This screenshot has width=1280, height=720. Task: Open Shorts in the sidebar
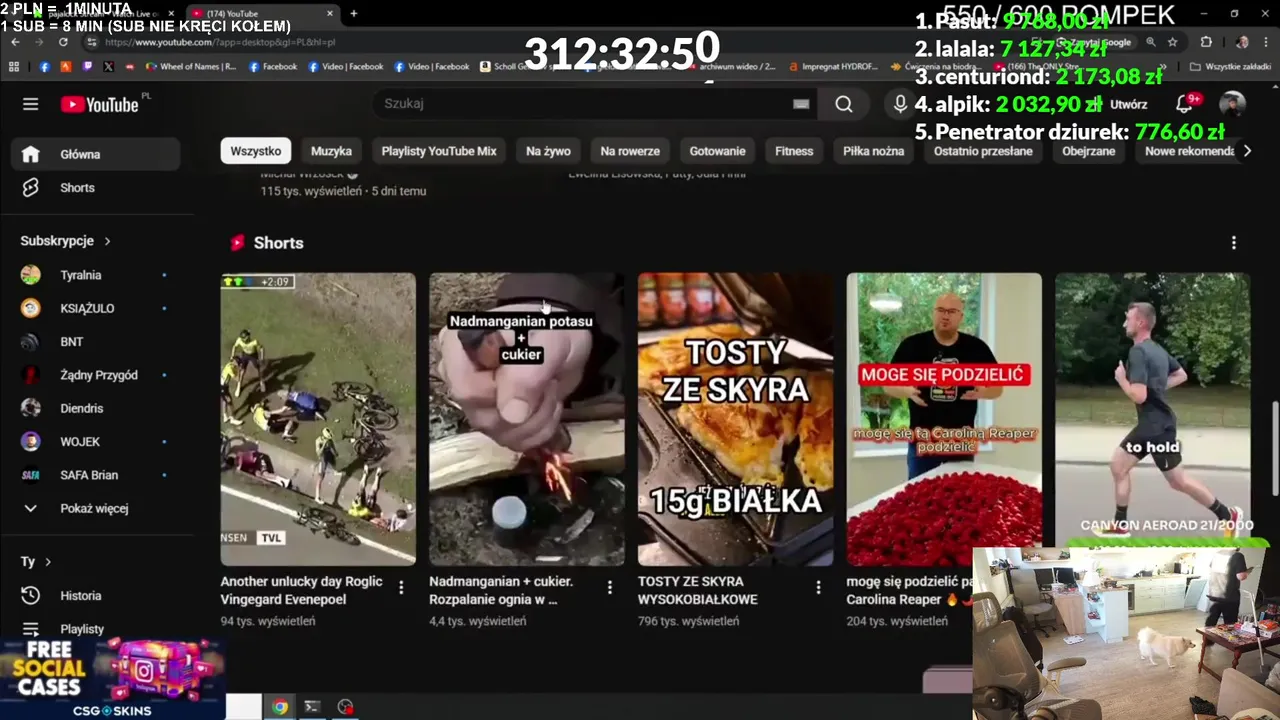tap(96, 188)
